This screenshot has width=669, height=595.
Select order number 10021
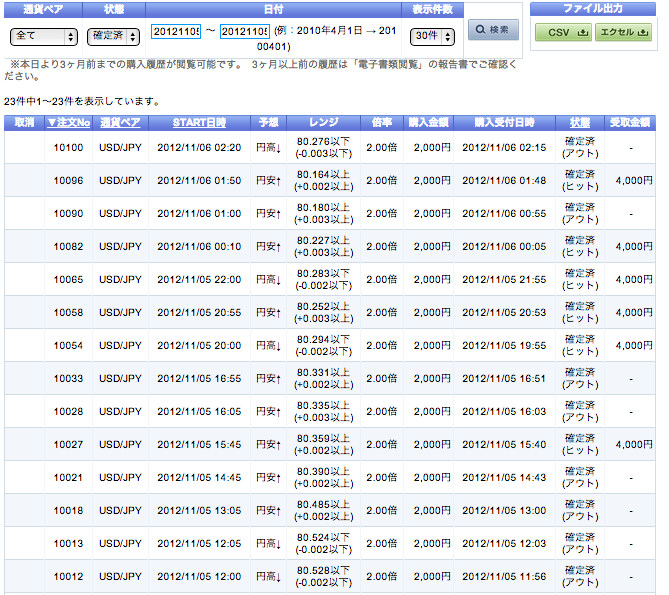tap(68, 478)
